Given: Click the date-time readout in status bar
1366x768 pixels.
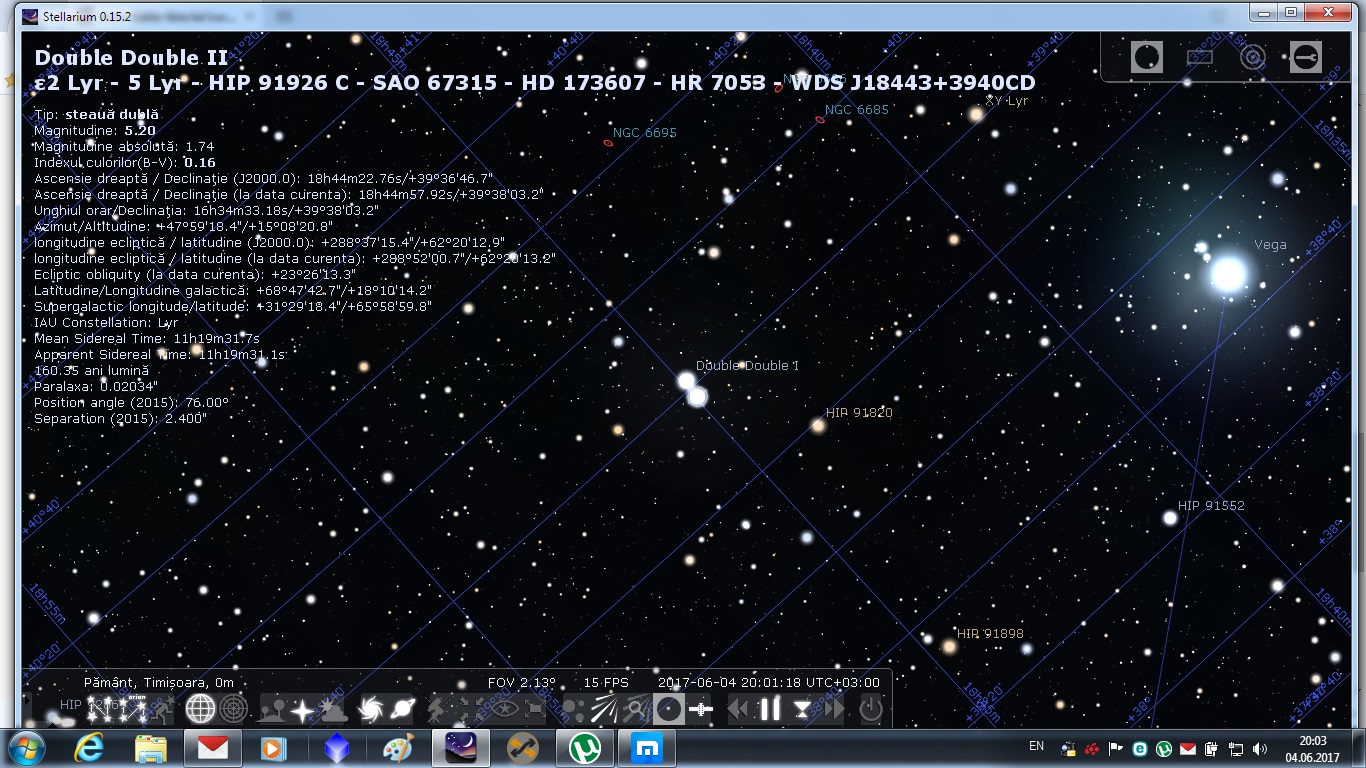Looking at the screenshot, I should (x=769, y=682).
